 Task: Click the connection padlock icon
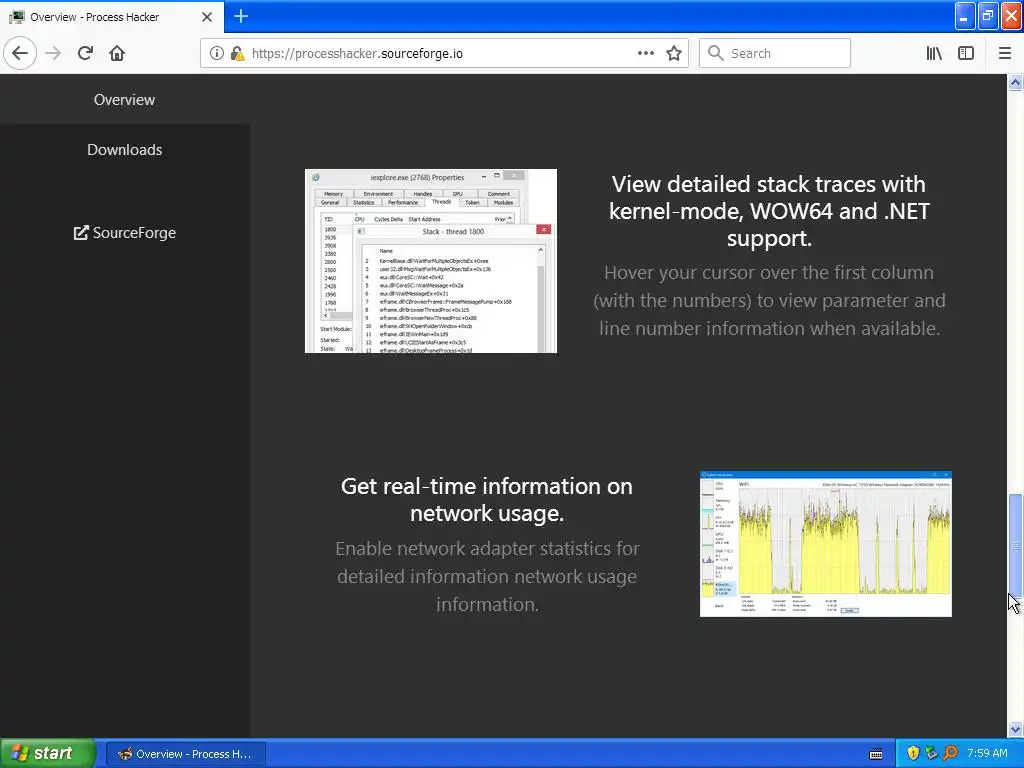236,53
